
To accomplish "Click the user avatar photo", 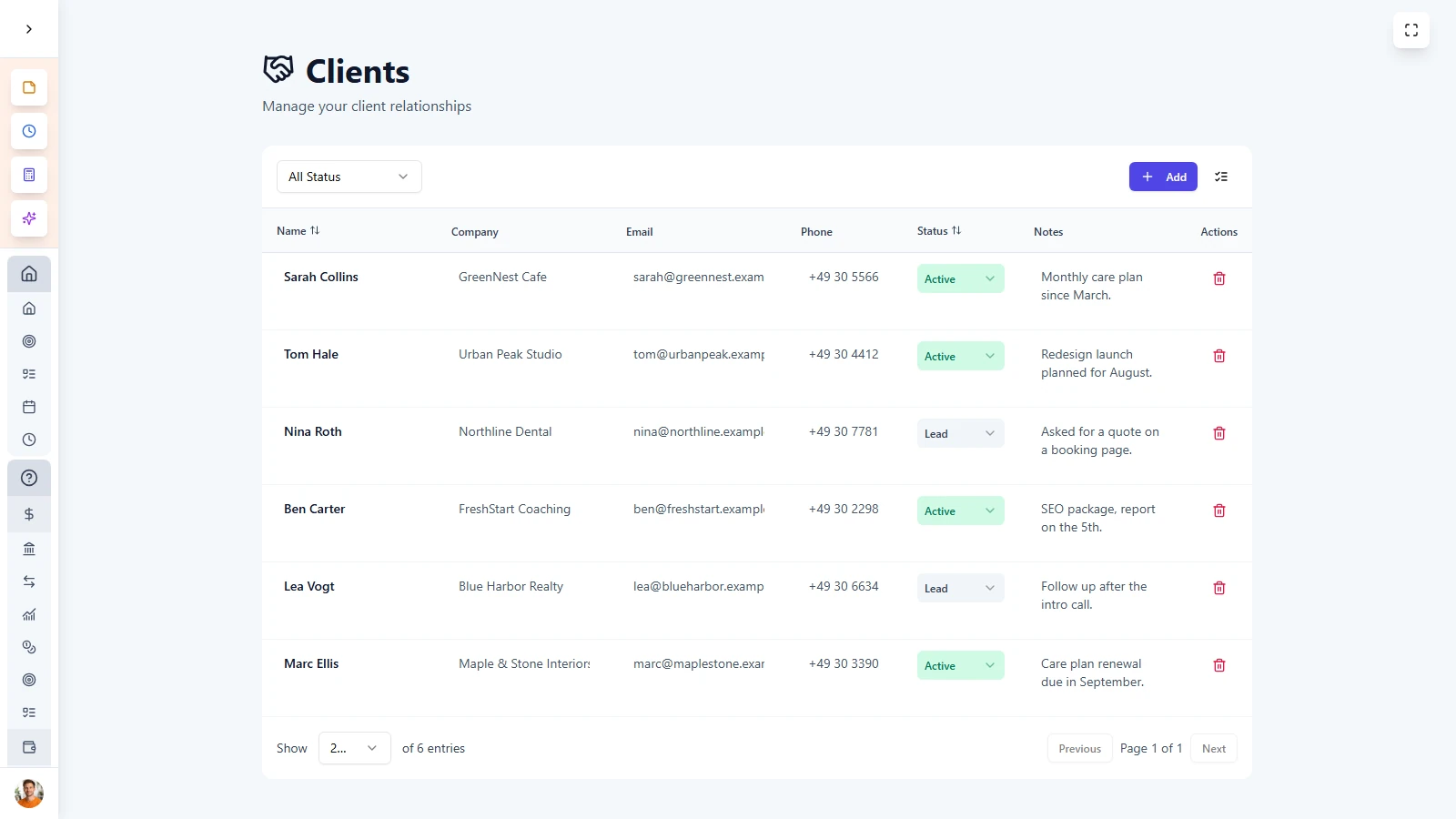I will coord(29,794).
